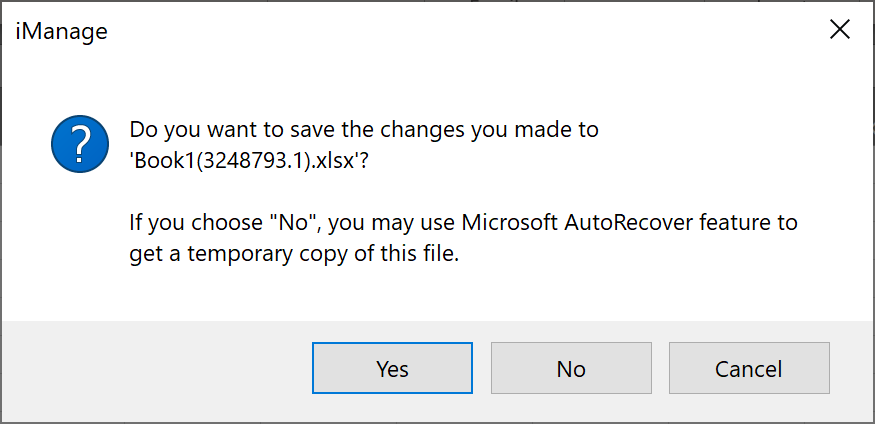Image resolution: width=875 pixels, height=424 pixels.
Task: Close the iManage dialog with X
Action: [840, 30]
